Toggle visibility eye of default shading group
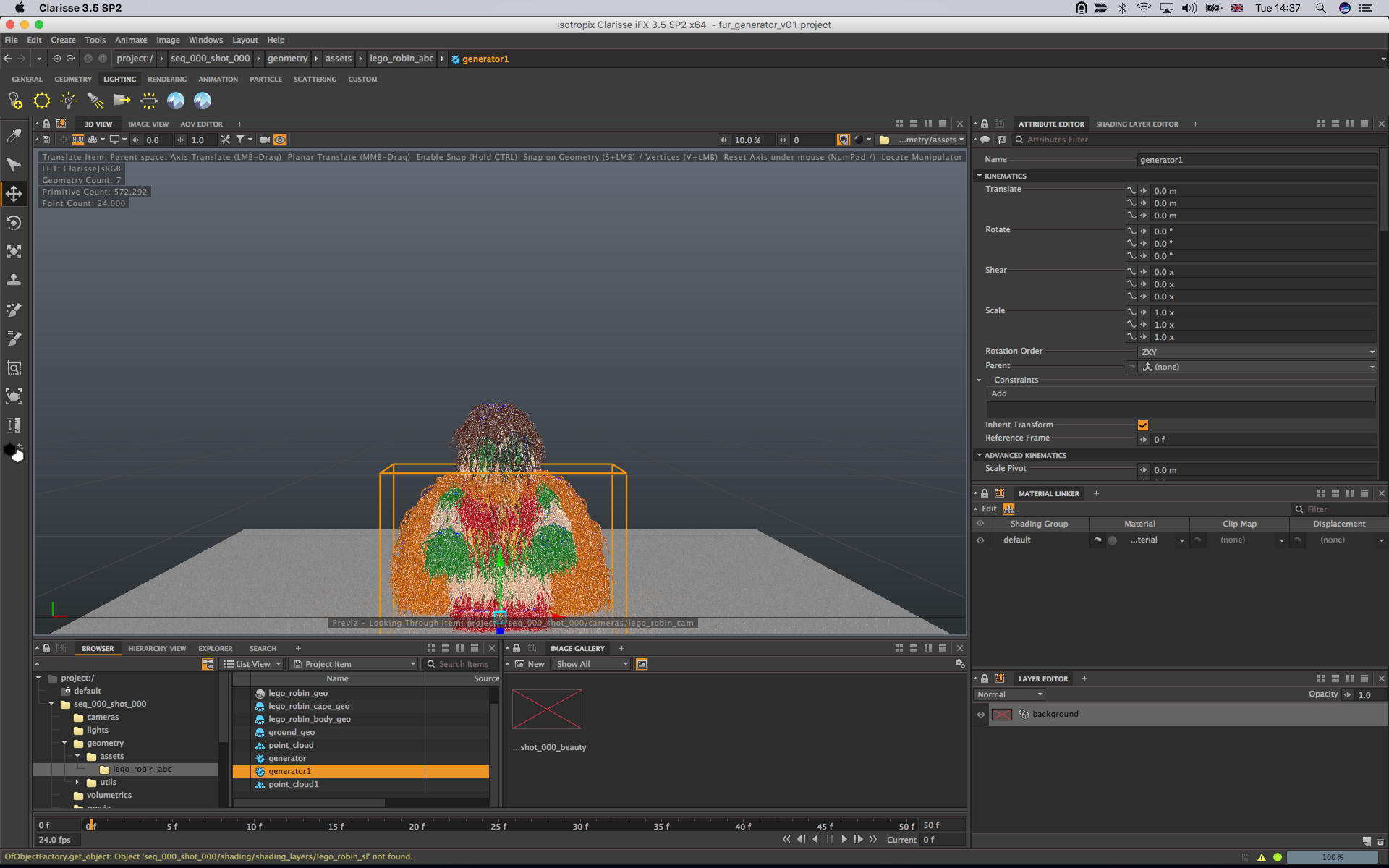The height and width of the screenshot is (868, 1389). pos(980,540)
